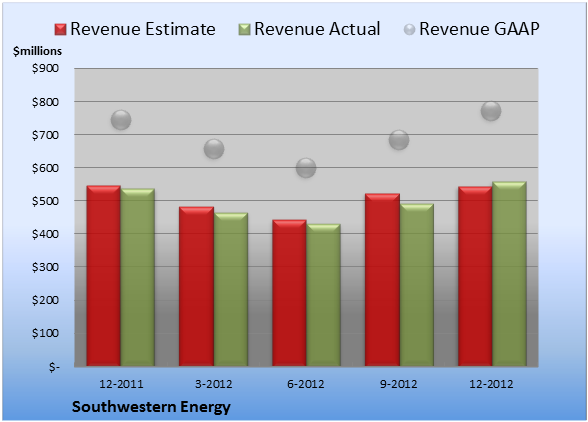Click the $900 axis value
This screenshot has height=422, width=588.
coord(45,68)
